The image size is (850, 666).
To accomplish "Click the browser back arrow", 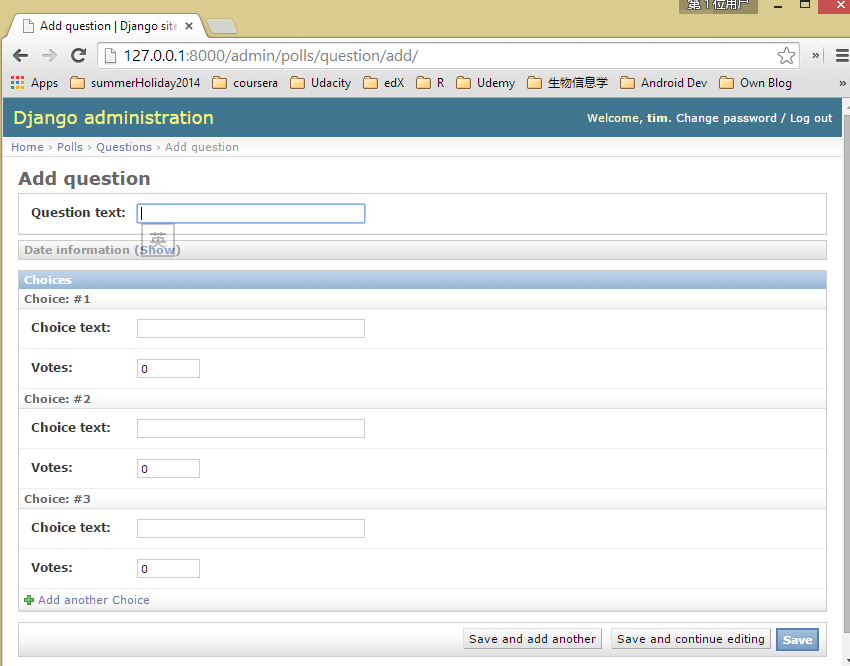I will [21, 55].
